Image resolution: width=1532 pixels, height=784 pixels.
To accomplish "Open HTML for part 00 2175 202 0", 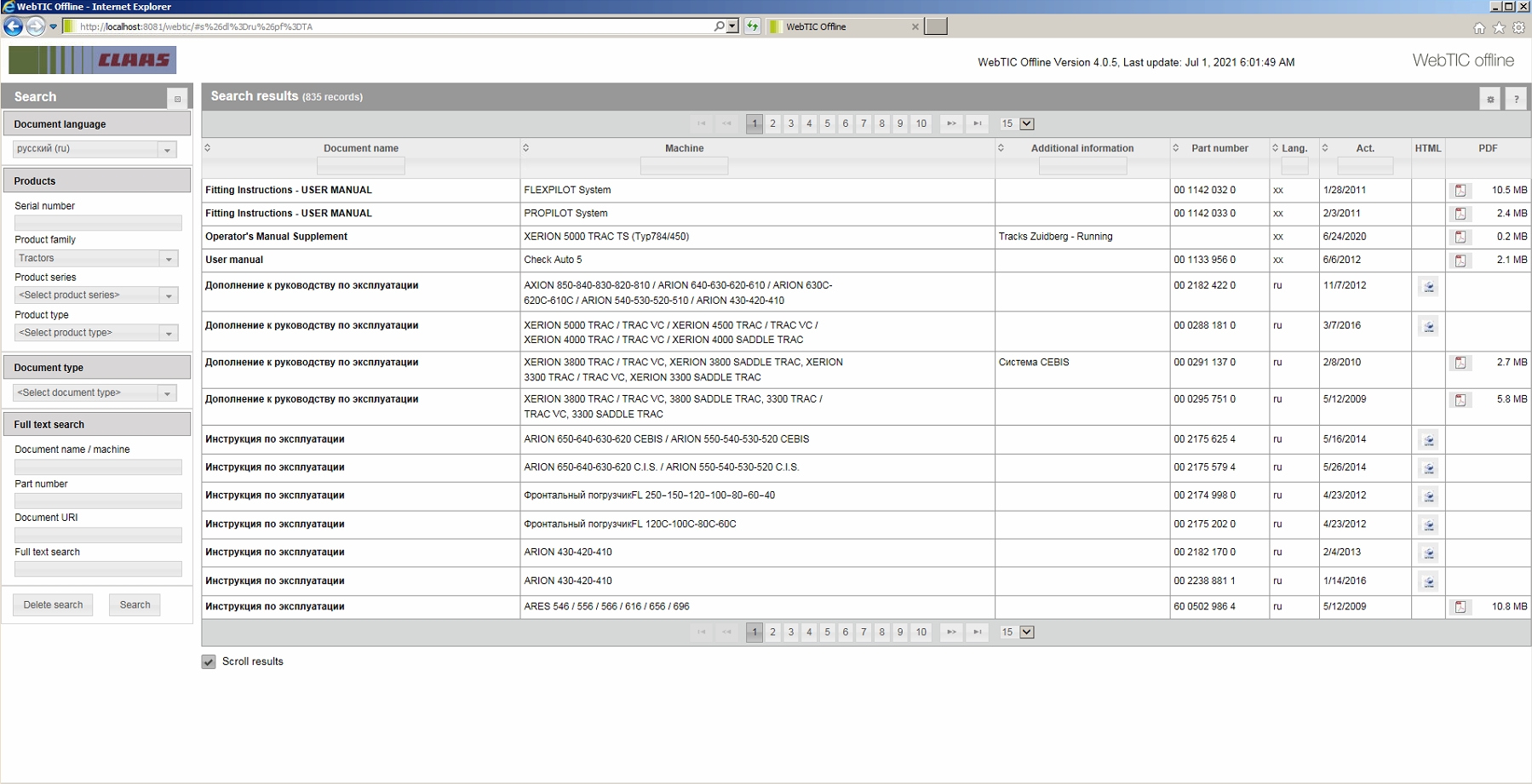I will (1429, 525).
